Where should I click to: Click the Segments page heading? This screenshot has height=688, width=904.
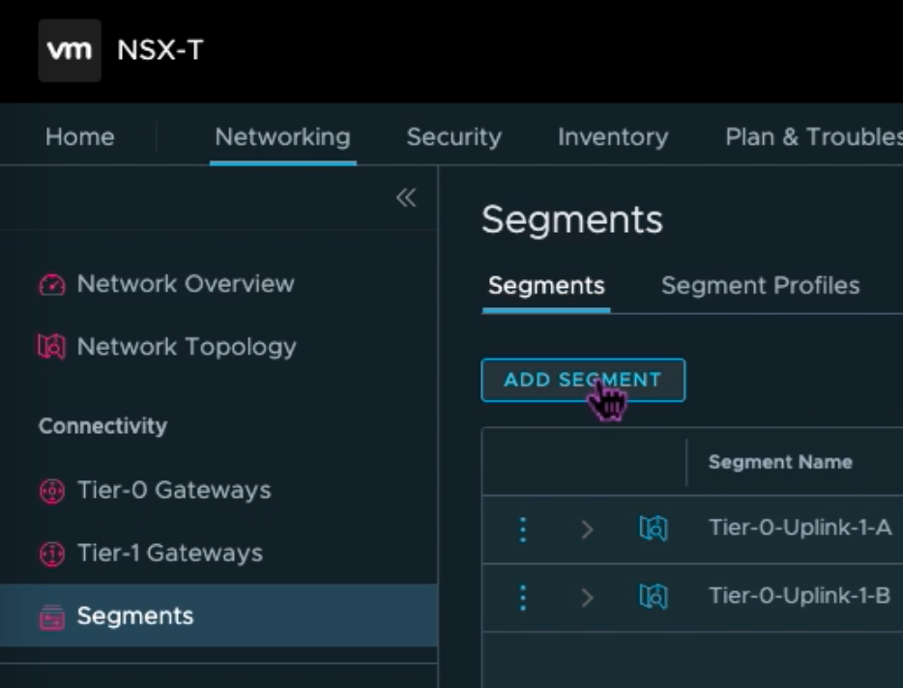pos(572,220)
